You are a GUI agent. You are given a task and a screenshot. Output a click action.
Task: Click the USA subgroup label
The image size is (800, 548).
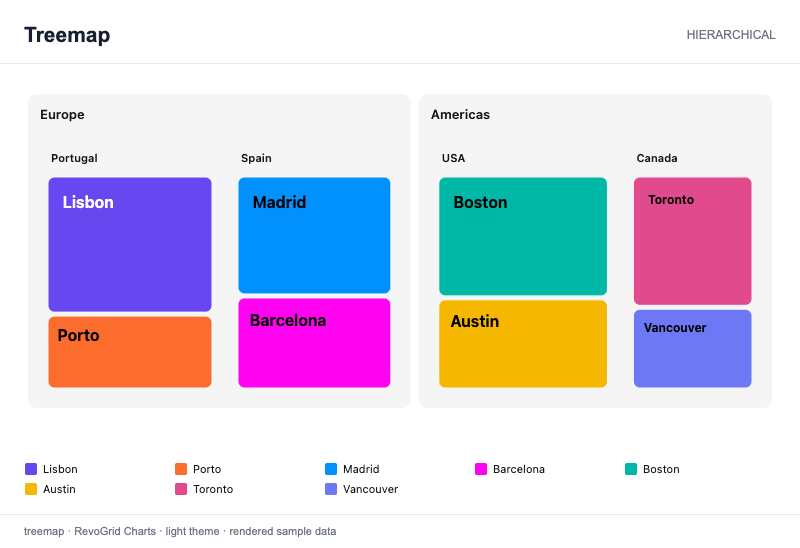(453, 158)
